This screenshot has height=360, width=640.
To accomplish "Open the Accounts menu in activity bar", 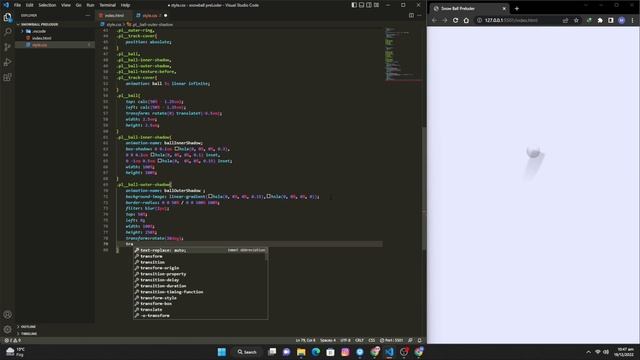I will pos(7,314).
